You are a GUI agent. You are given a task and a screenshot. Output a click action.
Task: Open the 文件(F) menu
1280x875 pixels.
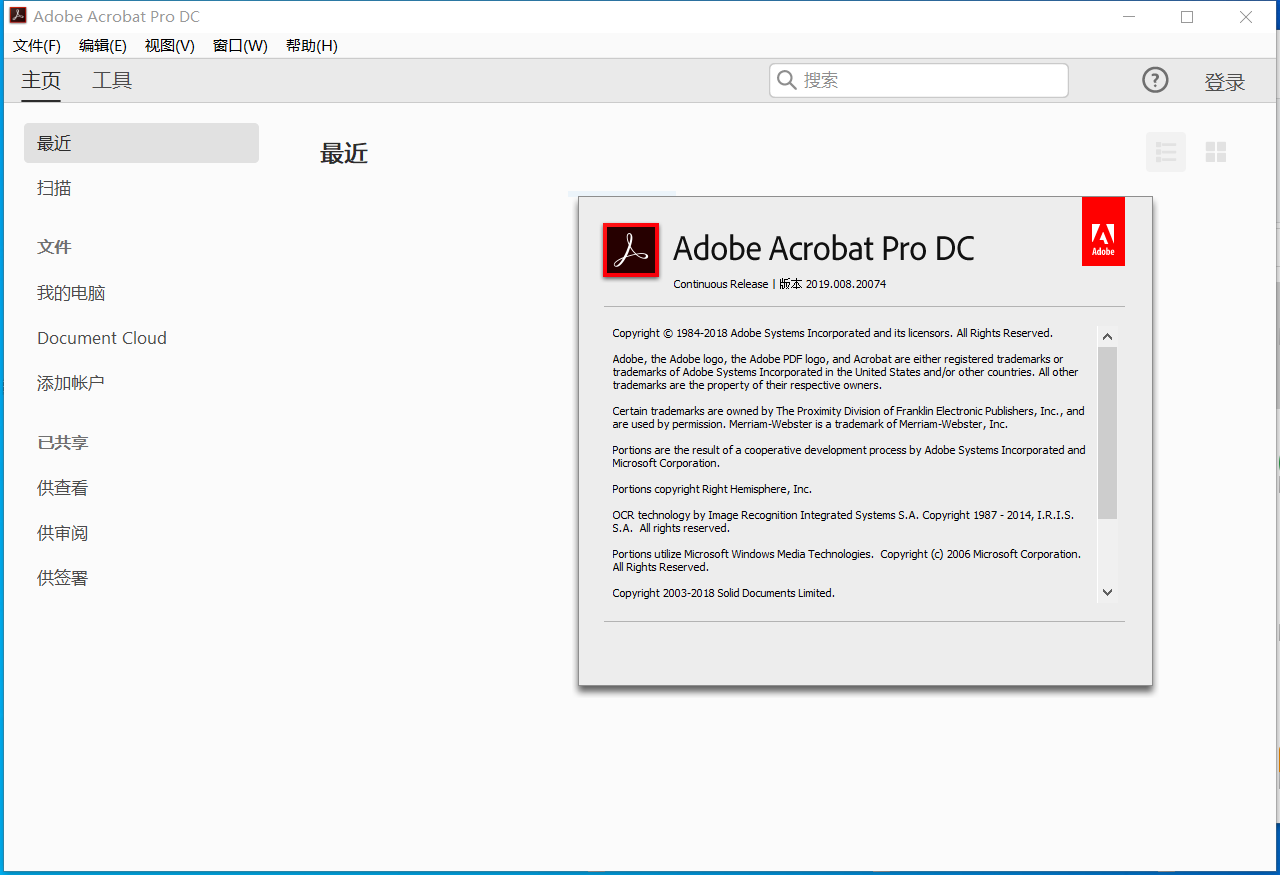(37, 46)
